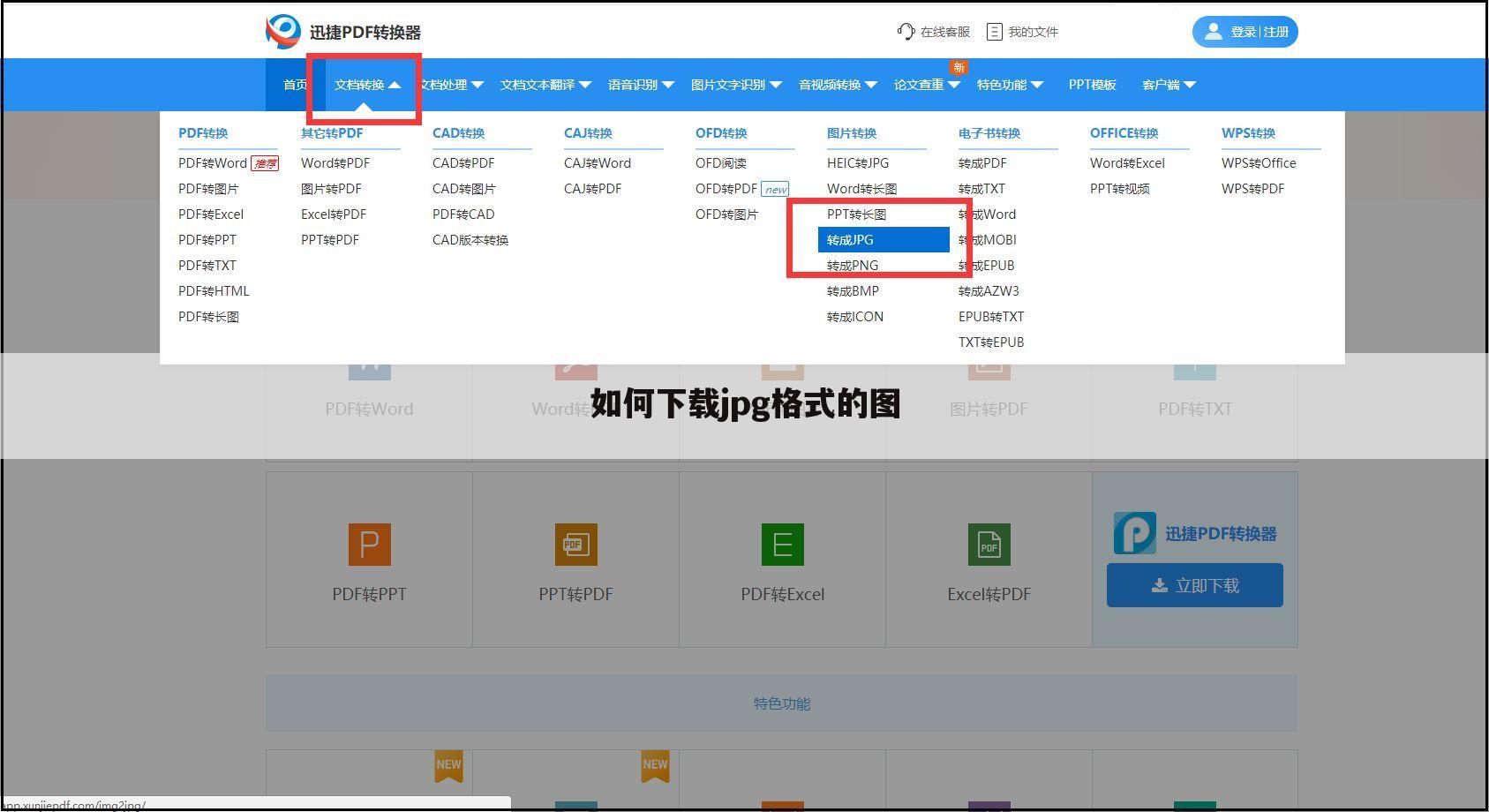Image resolution: width=1489 pixels, height=812 pixels.
Task: Select Word转长图 option
Action: (862, 189)
